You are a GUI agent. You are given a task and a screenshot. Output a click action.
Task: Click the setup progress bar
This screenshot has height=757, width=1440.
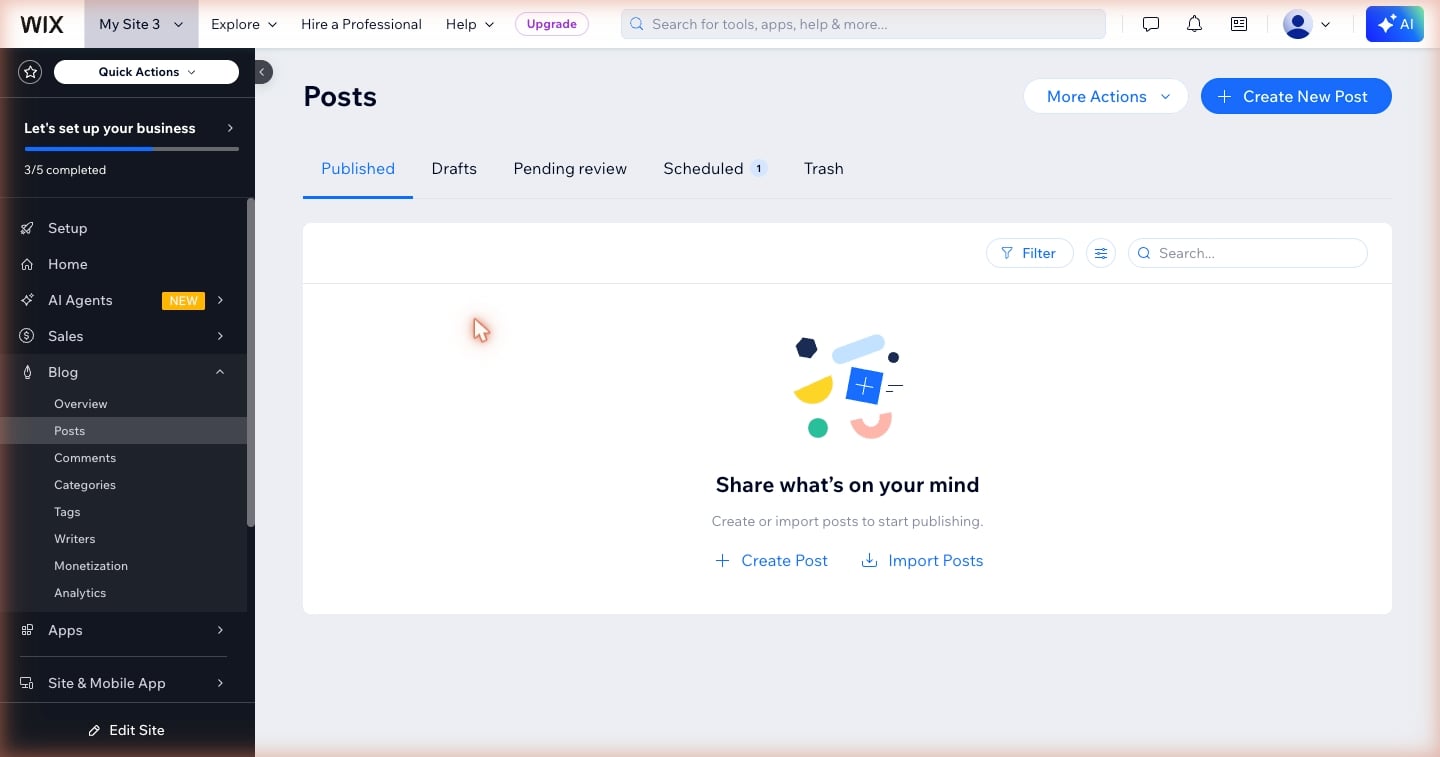[x=131, y=149]
